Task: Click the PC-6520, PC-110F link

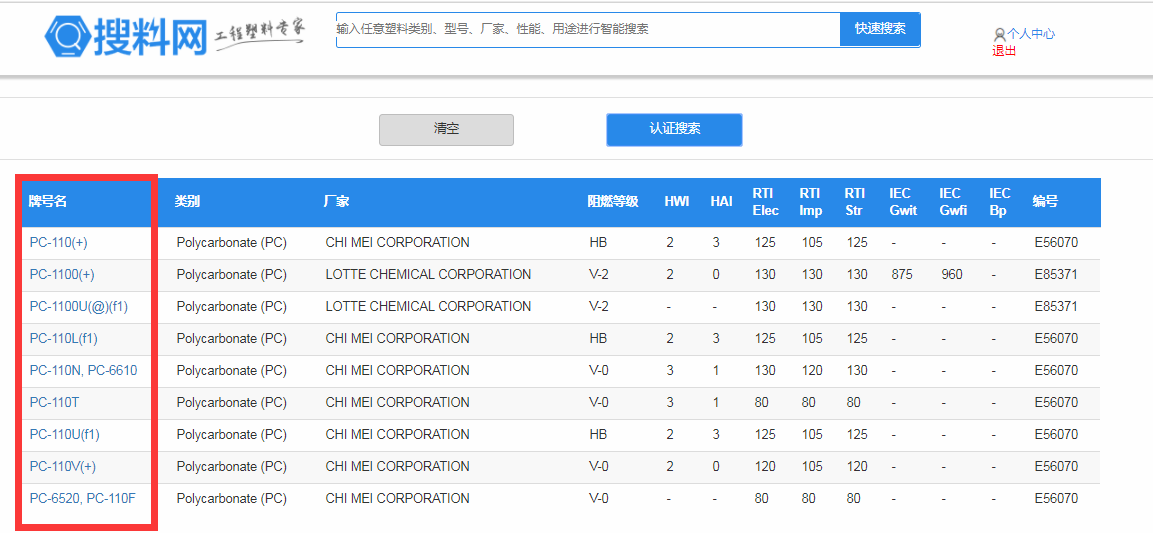Action: [82, 498]
